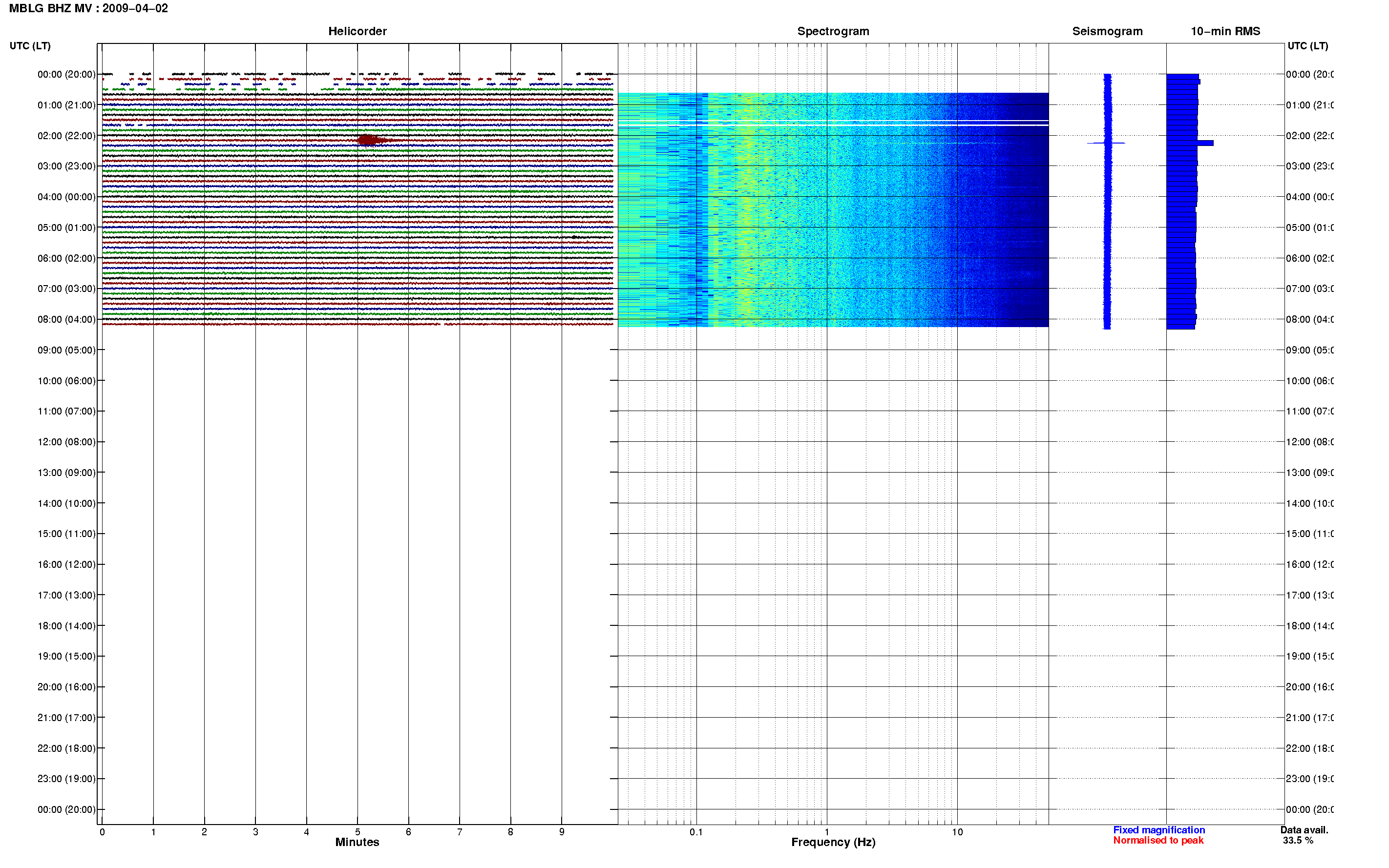Click the '33.5 %' data availability value

pos(1298,841)
